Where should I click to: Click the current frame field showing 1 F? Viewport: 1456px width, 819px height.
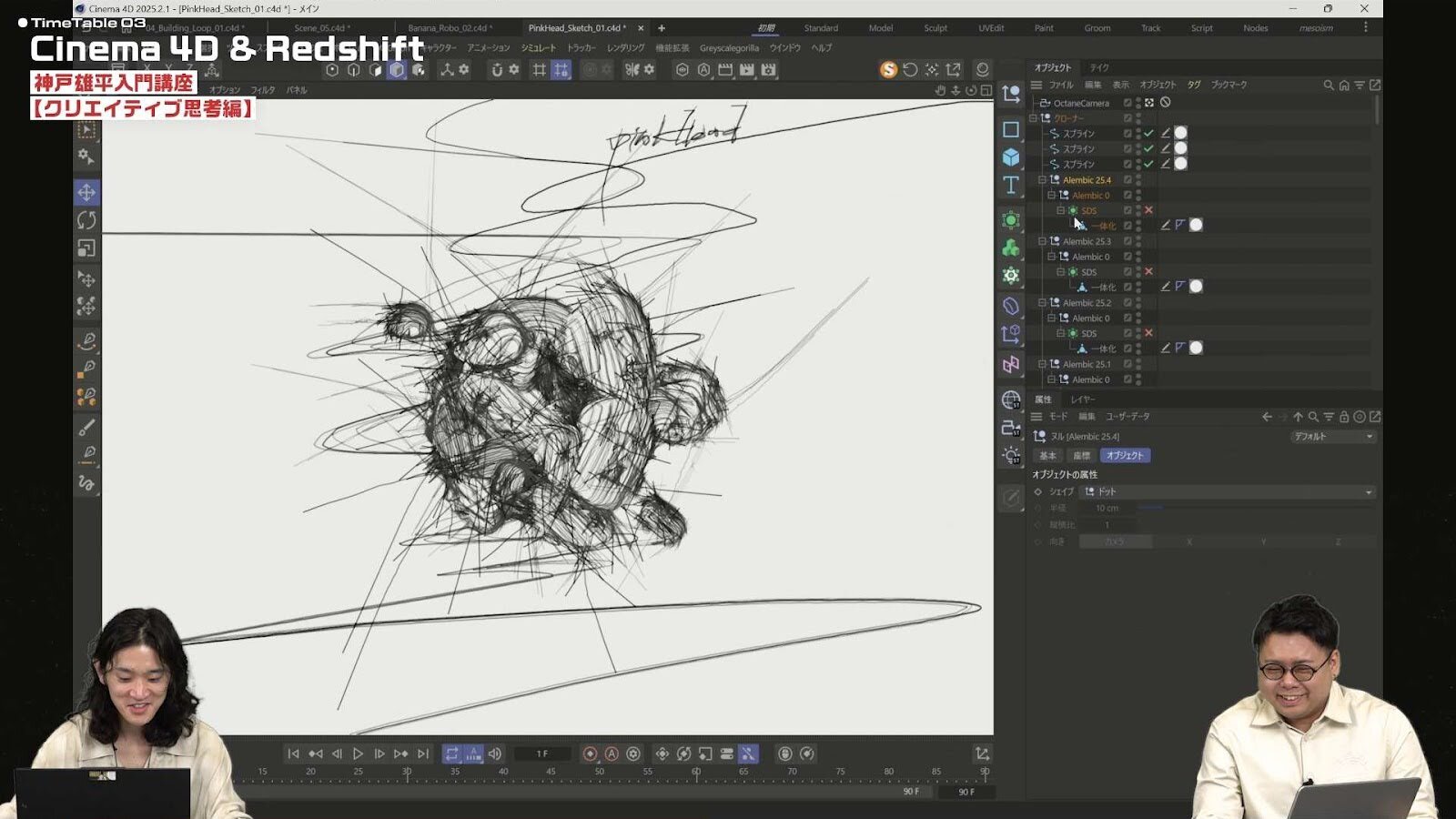542,753
